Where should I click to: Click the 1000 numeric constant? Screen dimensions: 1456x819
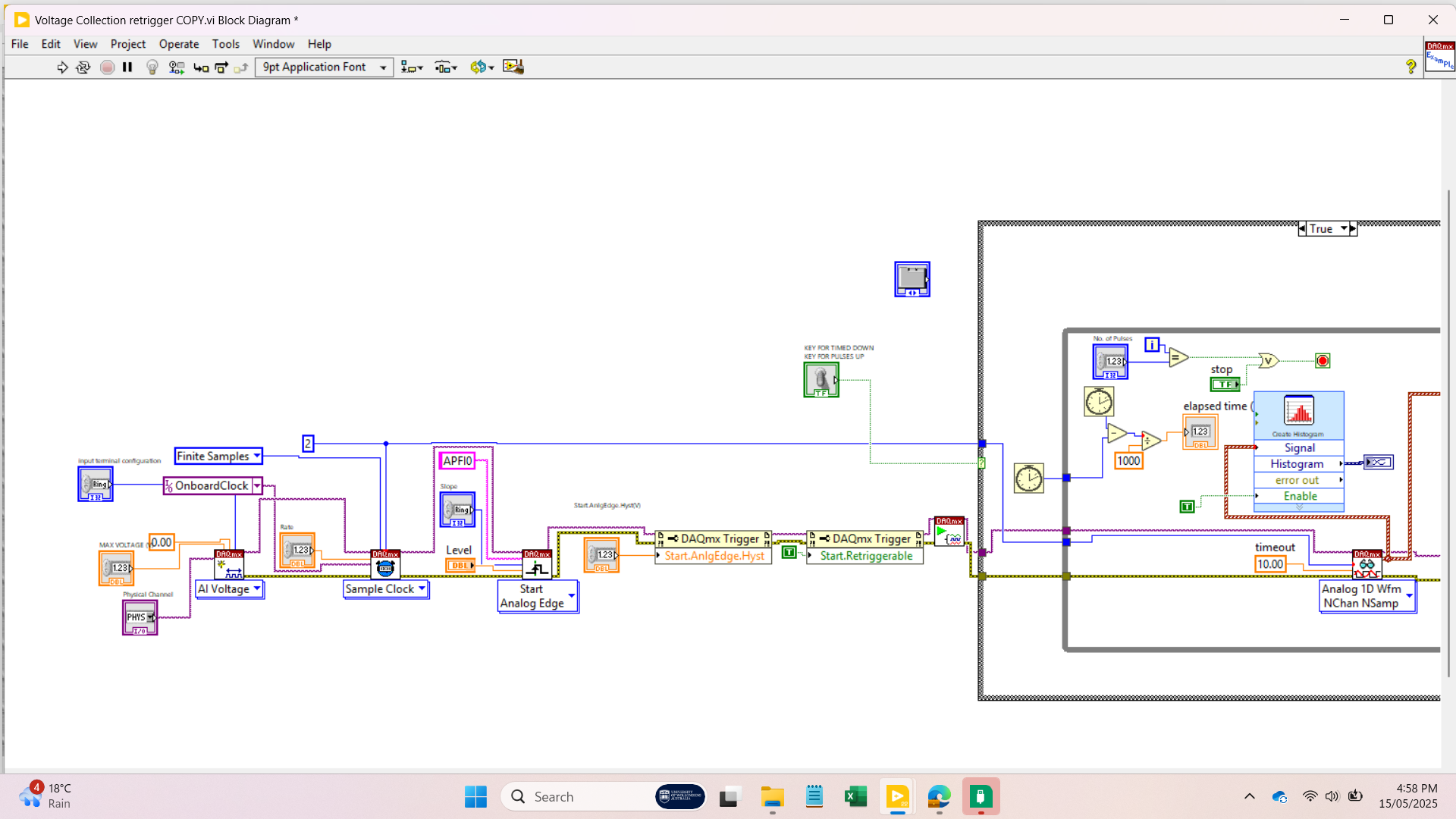tap(1128, 461)
